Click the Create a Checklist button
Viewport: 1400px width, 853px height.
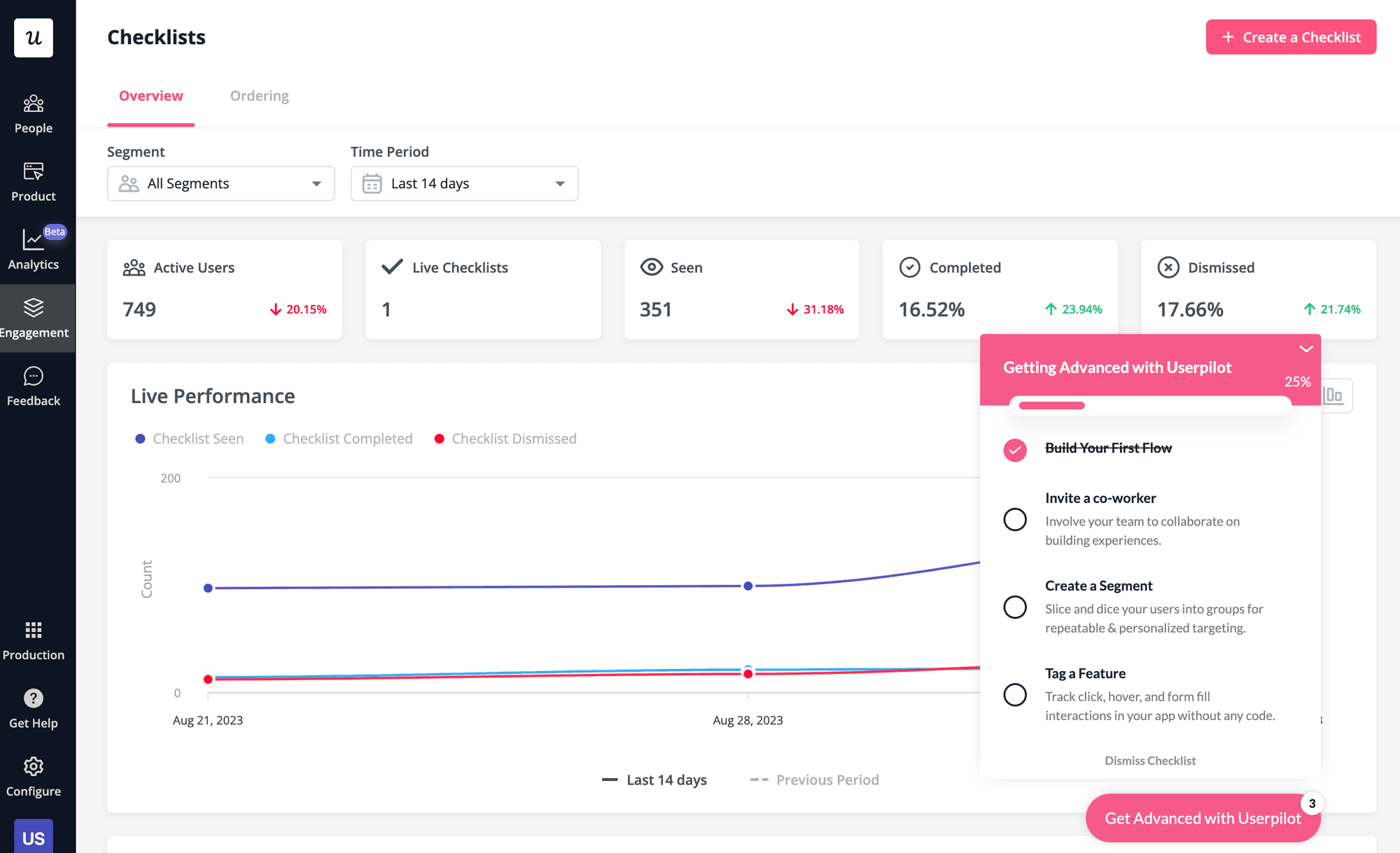coord(1291,36)
